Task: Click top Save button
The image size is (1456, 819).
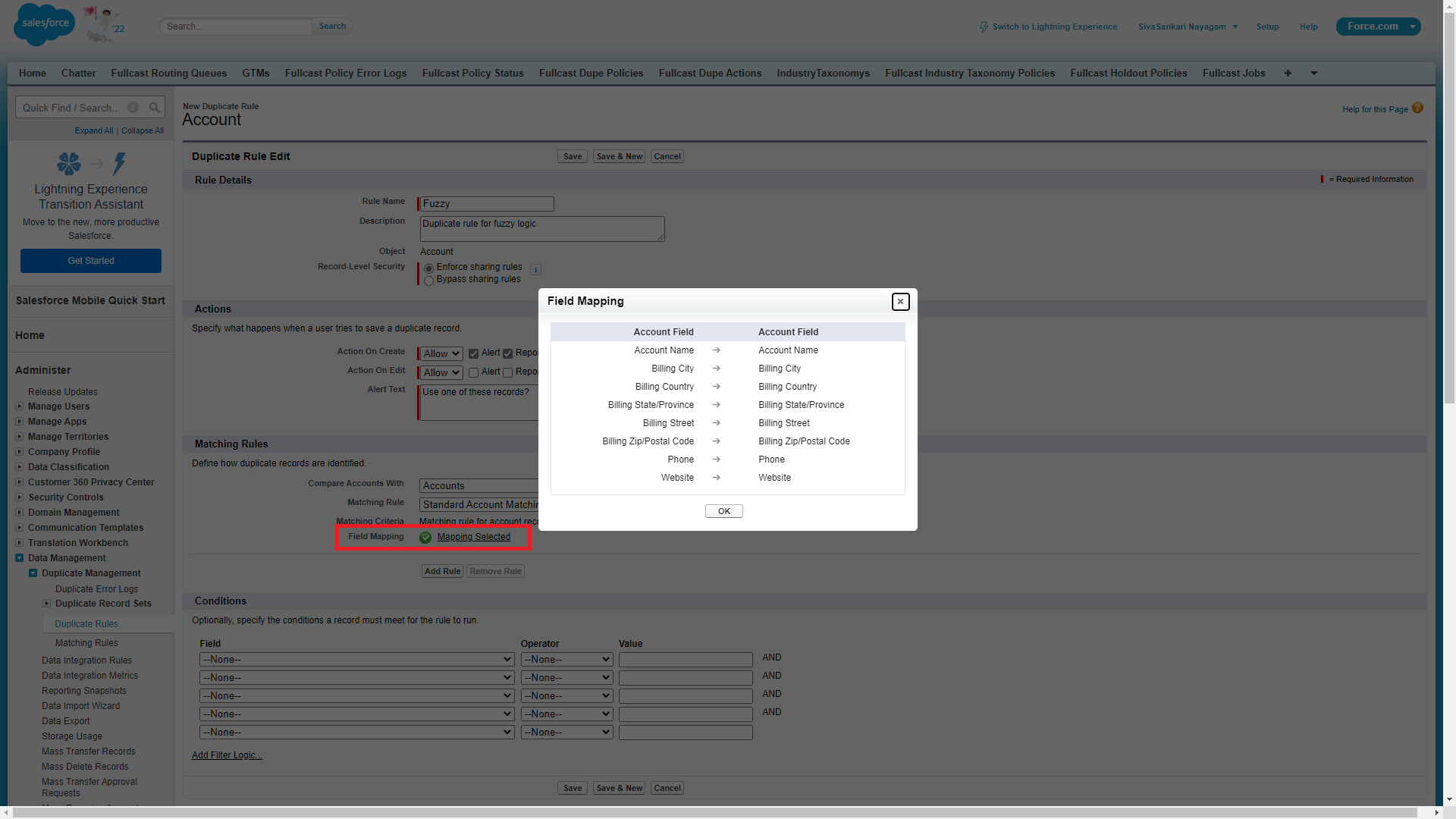Action: [573, 157]
